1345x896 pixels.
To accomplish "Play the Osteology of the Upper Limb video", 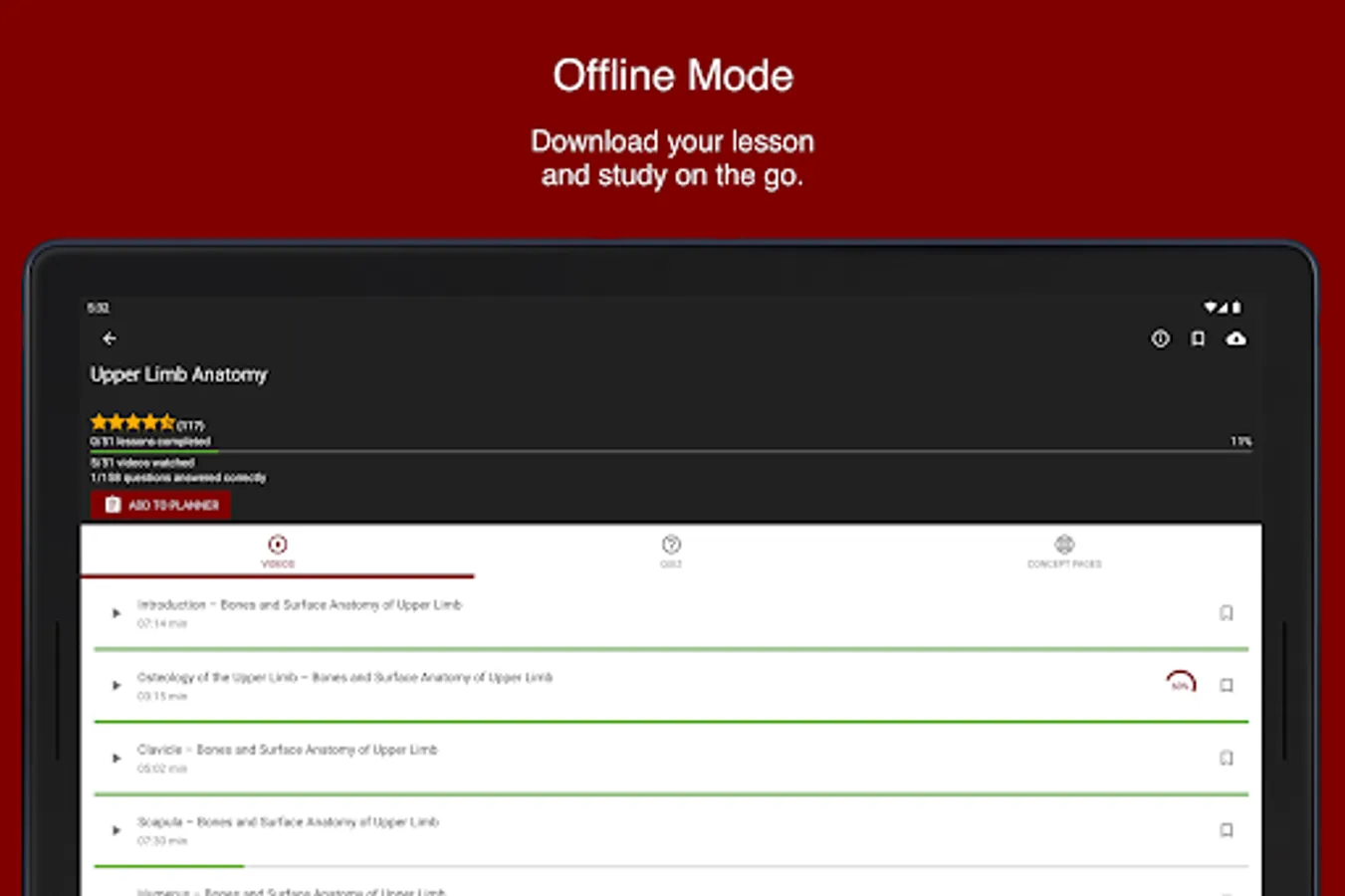I will pyautogui.click(x=116, y=686).
